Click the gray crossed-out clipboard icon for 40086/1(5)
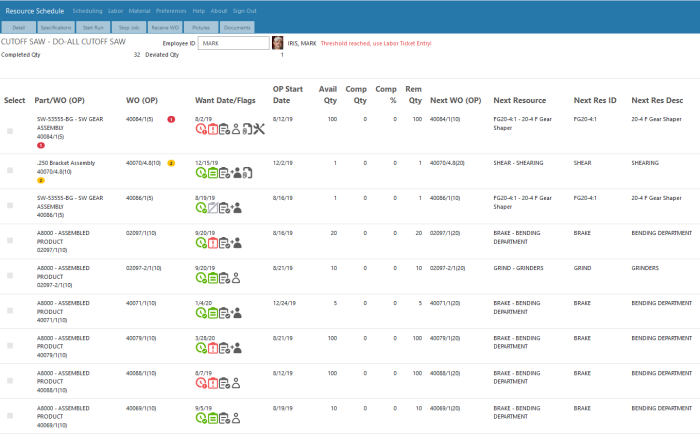This screenshot has height=435, width=700. tap(213, 208)
